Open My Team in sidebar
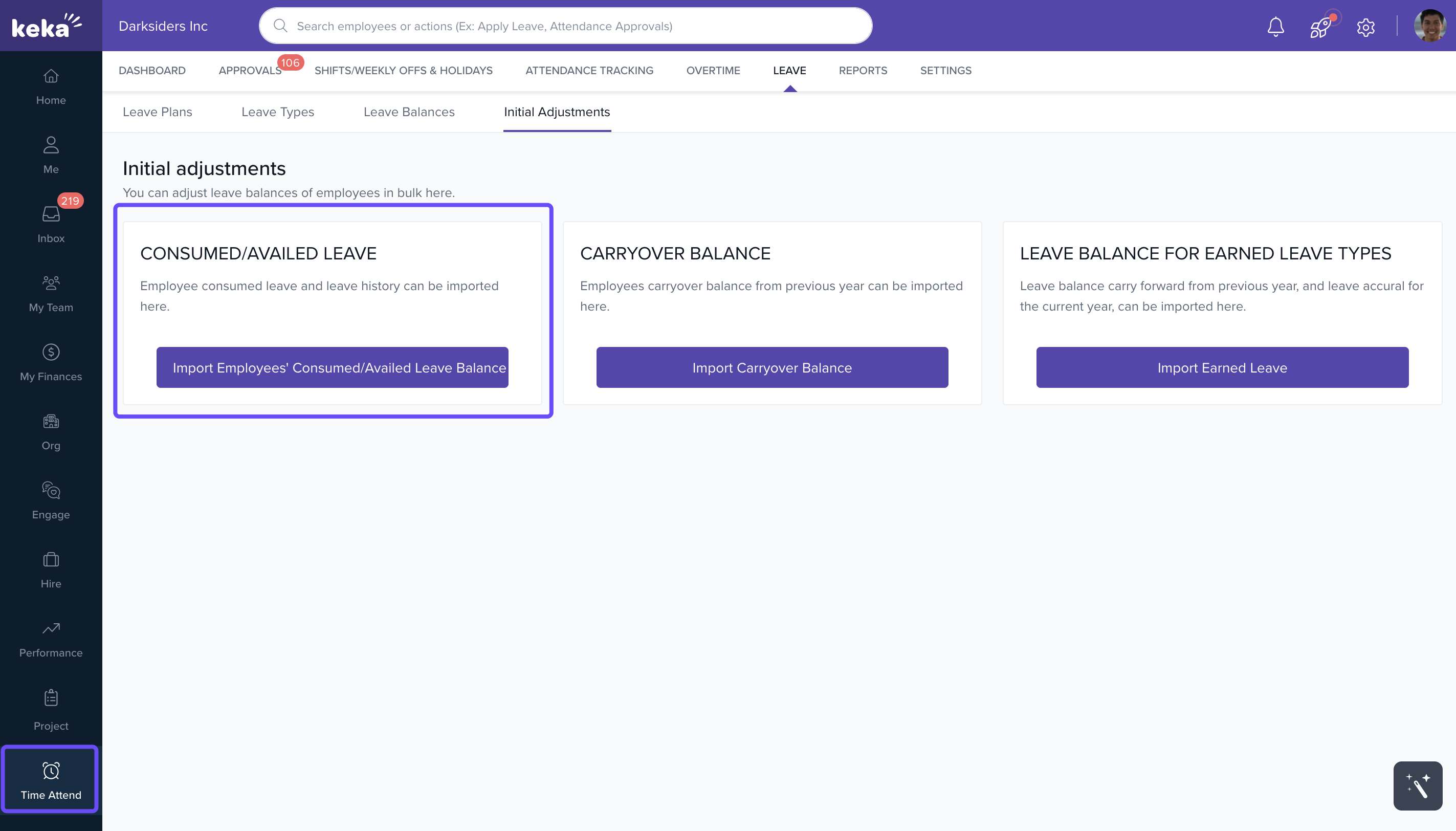This screenshot has height=831, width=1456. 51,293
